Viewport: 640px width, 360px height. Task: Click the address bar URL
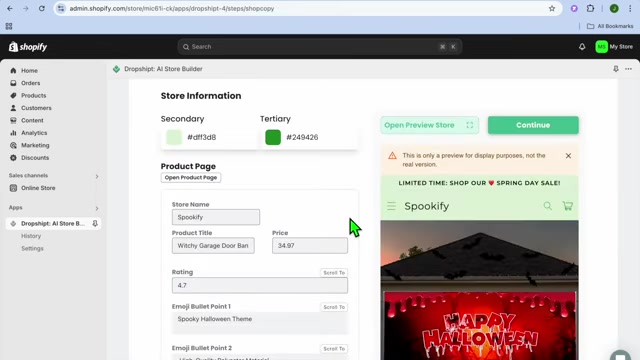(x=171, y=8)
